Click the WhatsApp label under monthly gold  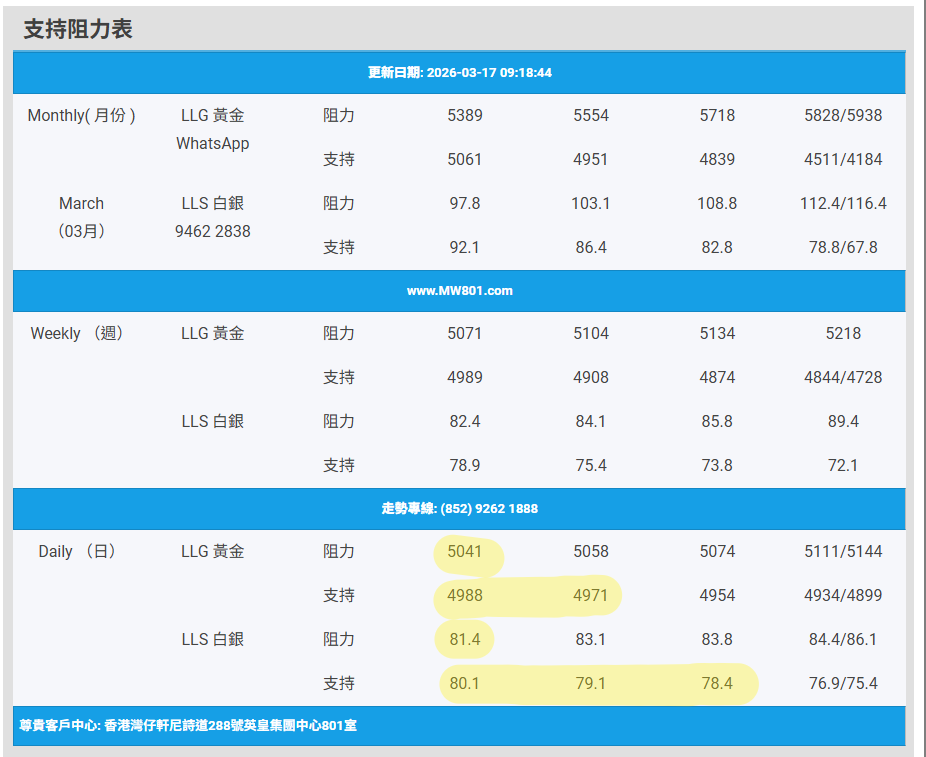(x=212, y=144)
